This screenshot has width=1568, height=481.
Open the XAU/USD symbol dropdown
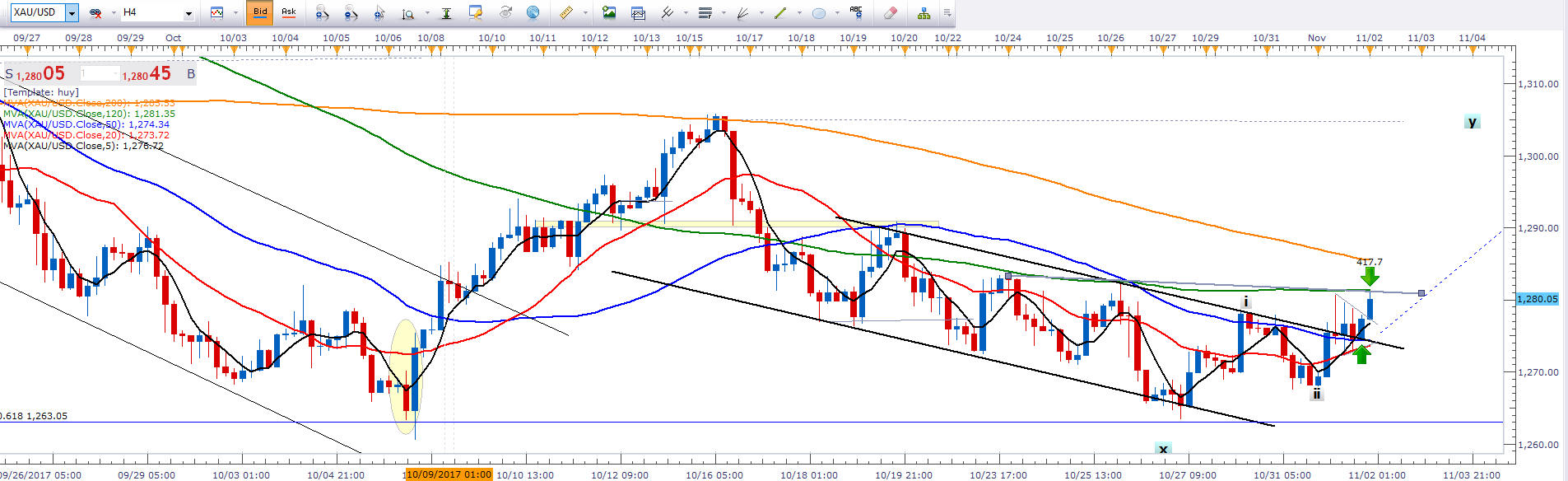(x=72, y=12)
